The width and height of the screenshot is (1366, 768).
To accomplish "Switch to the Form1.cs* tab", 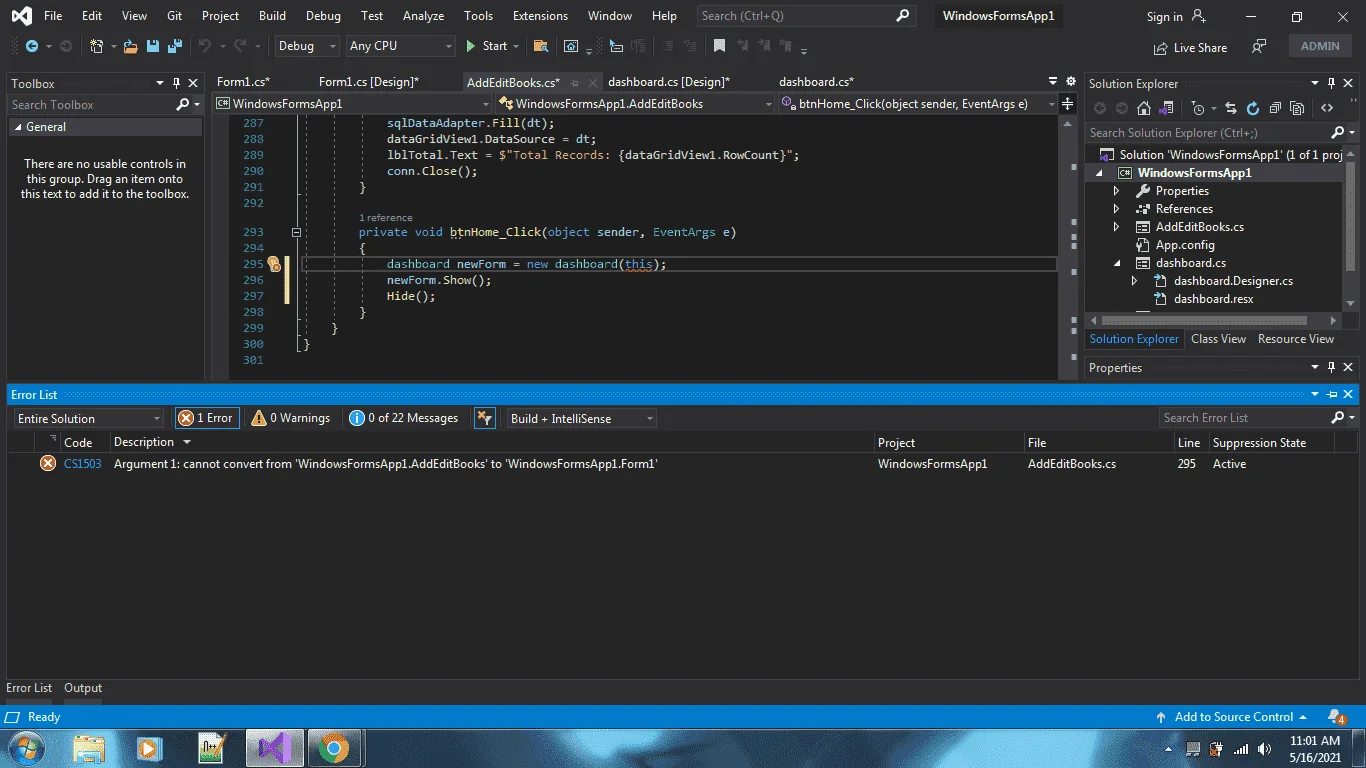I will [243, 82].
